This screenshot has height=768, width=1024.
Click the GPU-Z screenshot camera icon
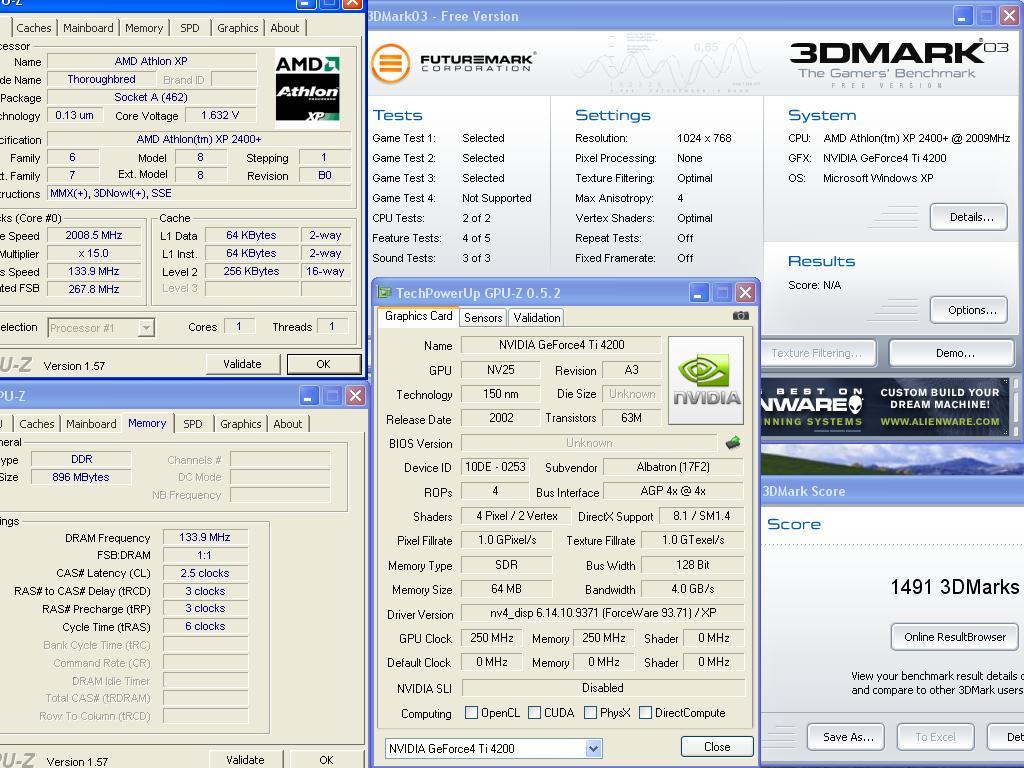click(x=740, y=316)
